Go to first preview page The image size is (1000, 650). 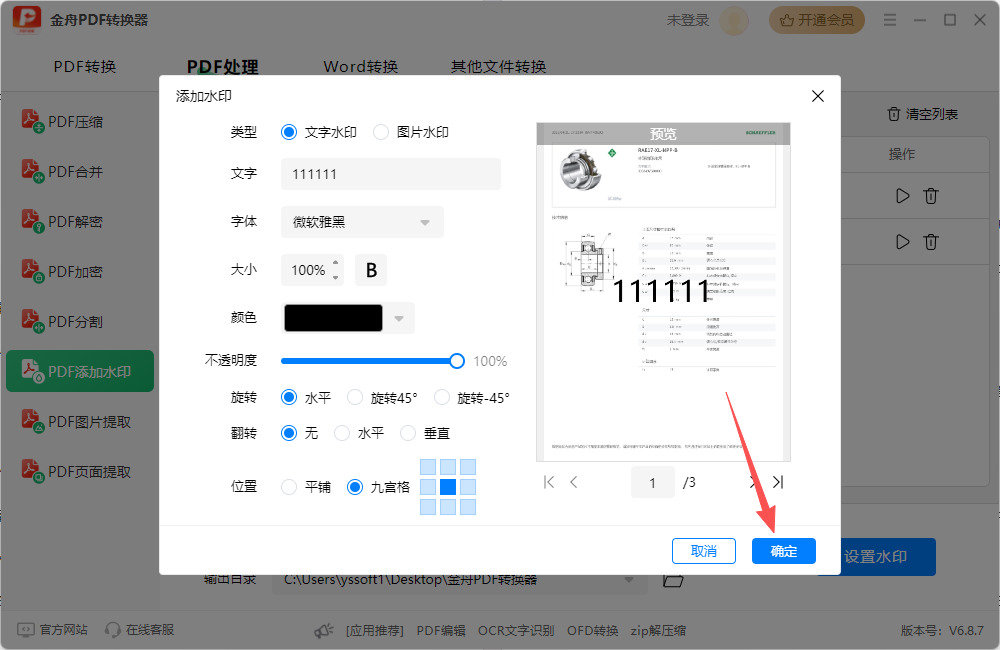pos(548,482)
